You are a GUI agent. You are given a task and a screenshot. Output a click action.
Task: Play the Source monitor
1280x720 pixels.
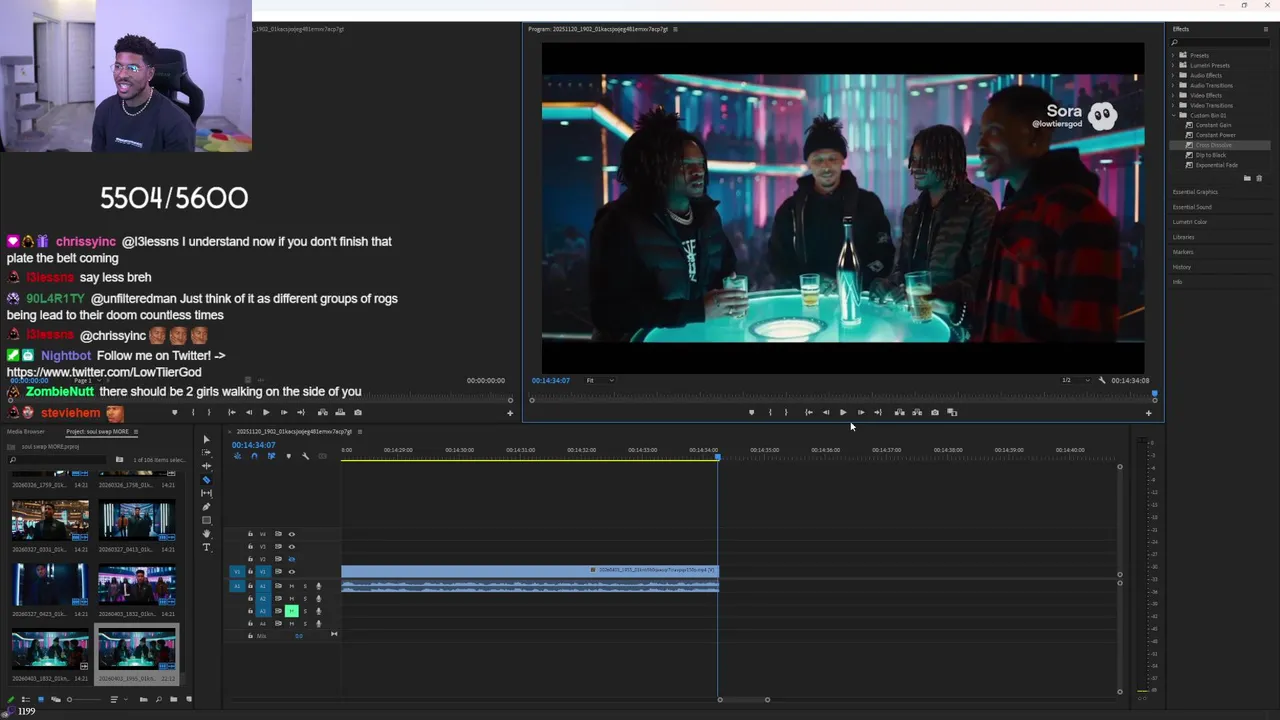(266, 412)
